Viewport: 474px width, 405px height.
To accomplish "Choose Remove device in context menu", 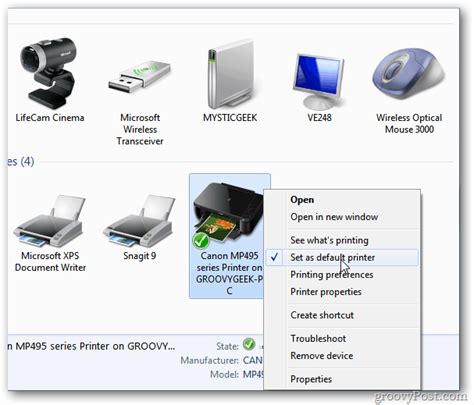I will 322,356.
